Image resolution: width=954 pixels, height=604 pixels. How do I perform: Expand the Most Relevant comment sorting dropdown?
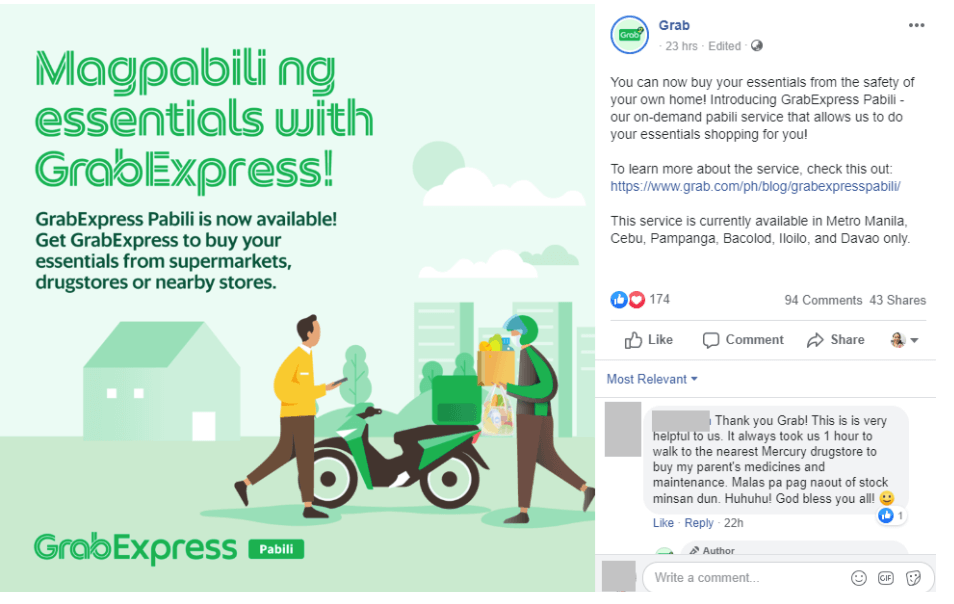click(652, 379)
